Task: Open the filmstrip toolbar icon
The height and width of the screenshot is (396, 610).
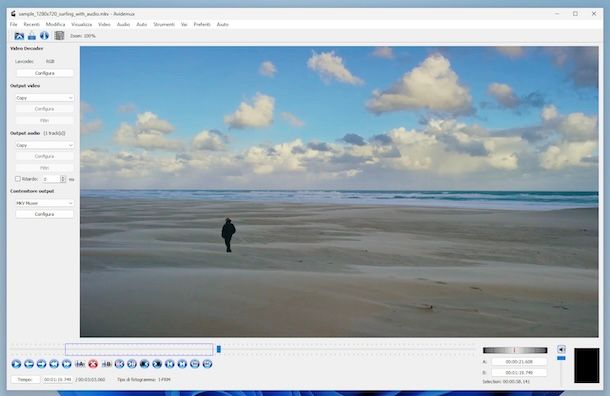Action: coord(59,36)
